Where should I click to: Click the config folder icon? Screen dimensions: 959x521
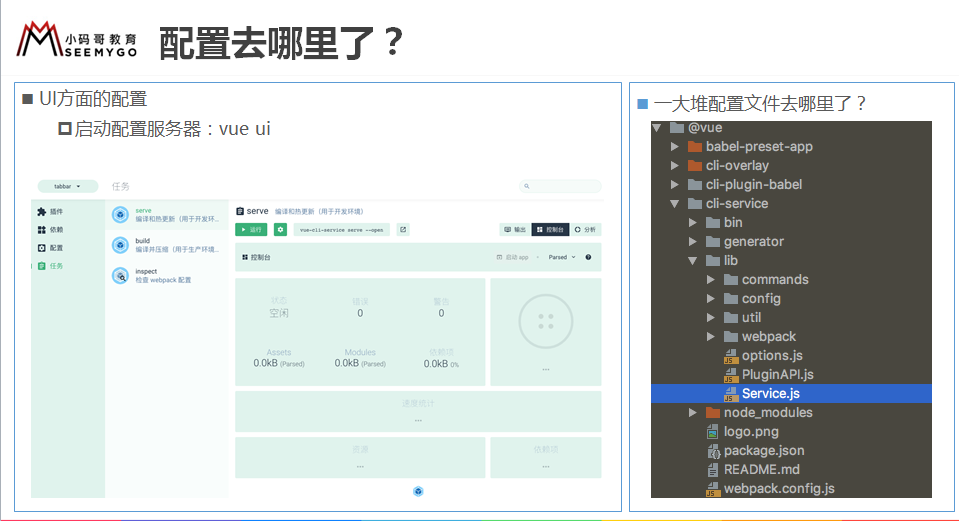pyautogui.click(x=730, y=298)
